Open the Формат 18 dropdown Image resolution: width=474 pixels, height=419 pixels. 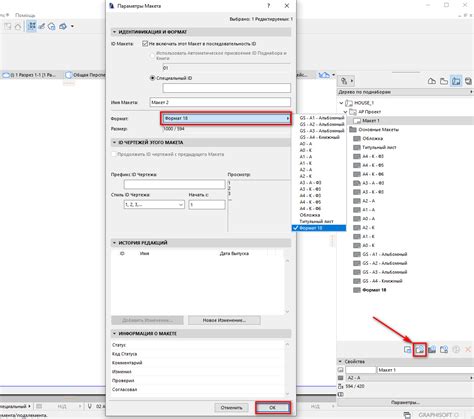(x=226, y=118)
